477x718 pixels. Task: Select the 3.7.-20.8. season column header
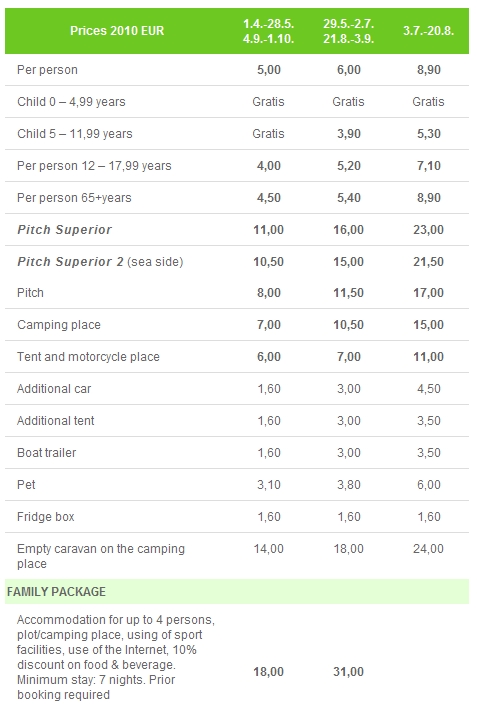[x=428, y=31]
